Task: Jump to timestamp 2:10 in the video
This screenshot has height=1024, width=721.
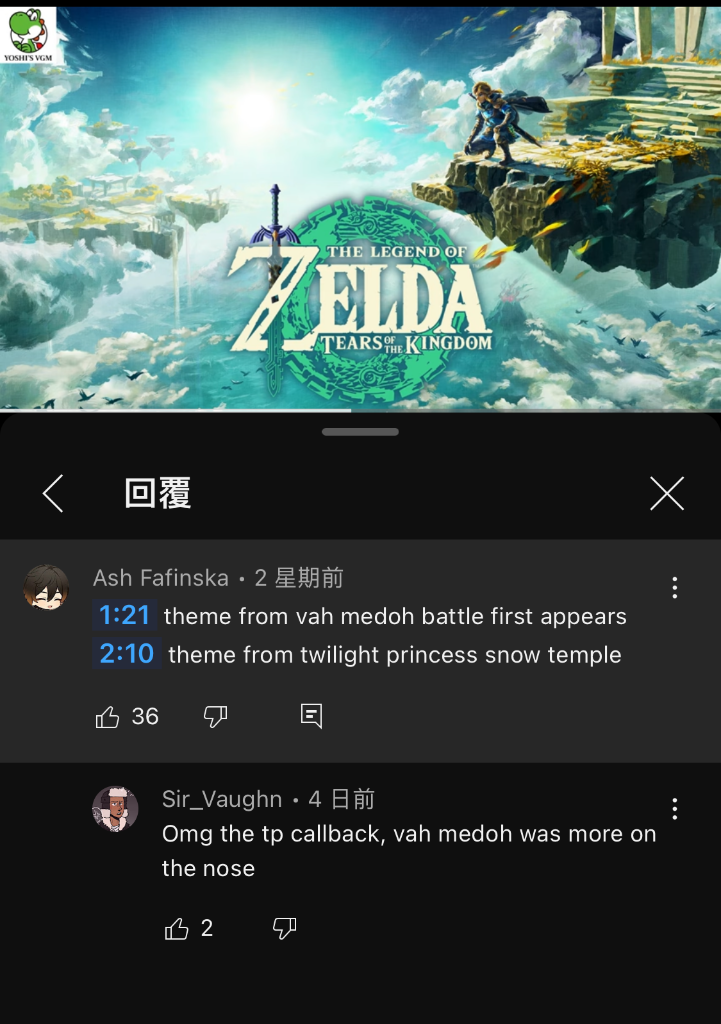Action: (x=127, y=654)
